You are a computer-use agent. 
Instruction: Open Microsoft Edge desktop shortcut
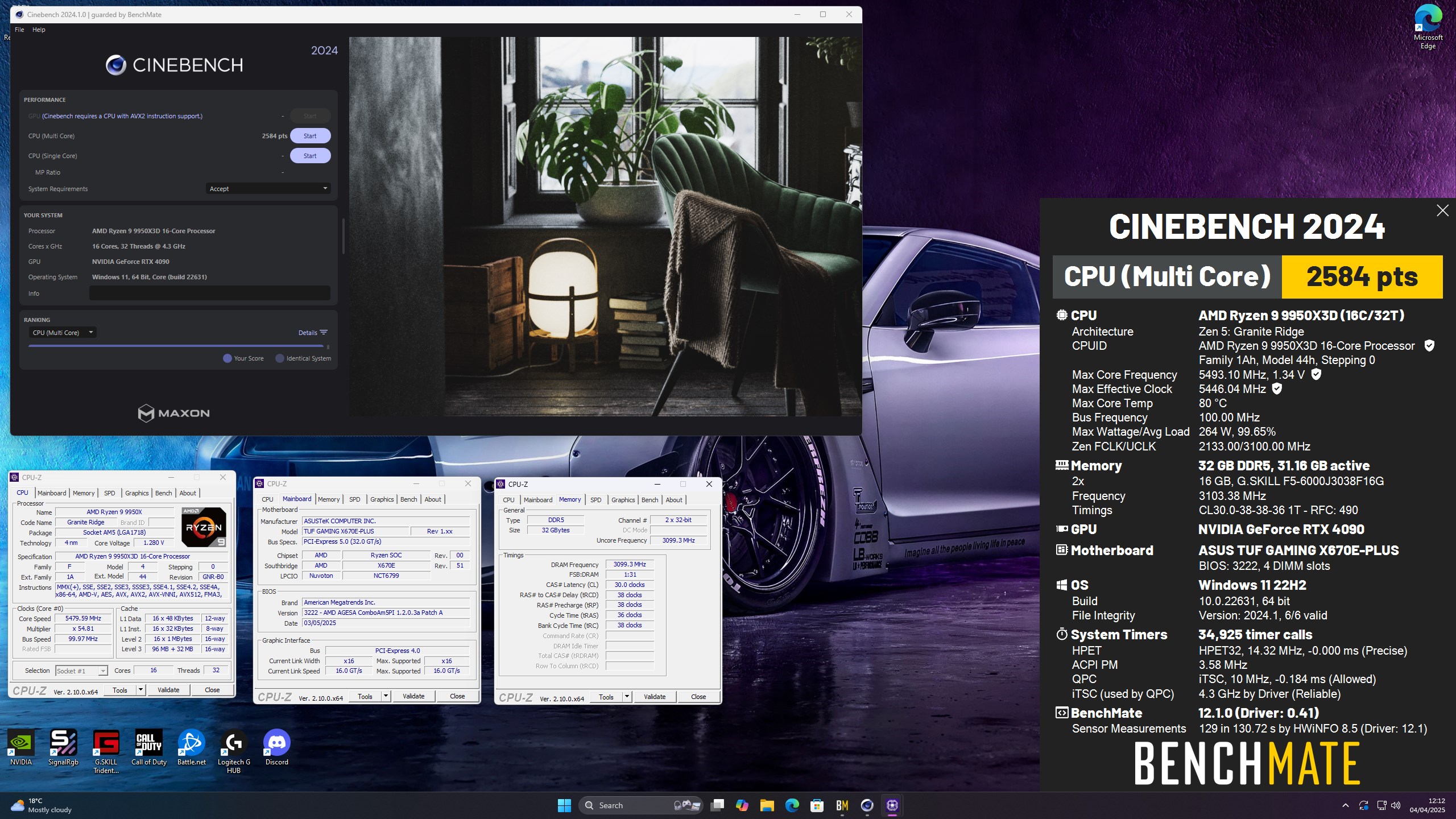(x=1428, y=27)
